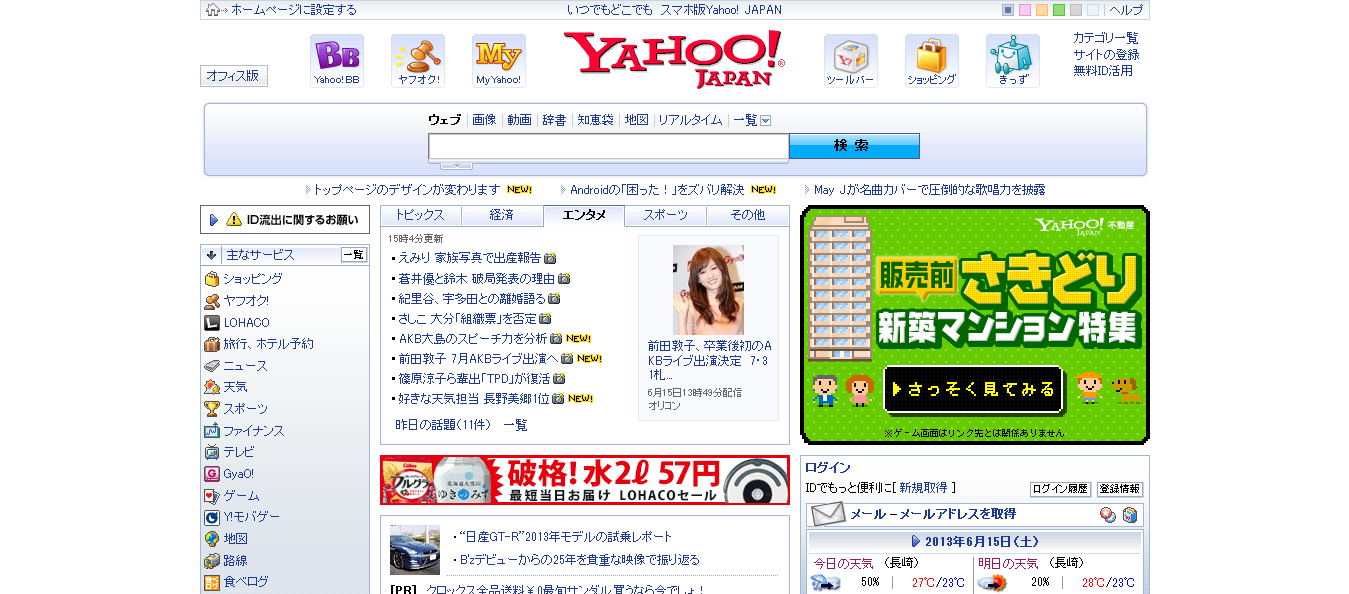Pick the pink theme color swatch
This screenshot has width=1349, height=594.
coord(1025,10)
